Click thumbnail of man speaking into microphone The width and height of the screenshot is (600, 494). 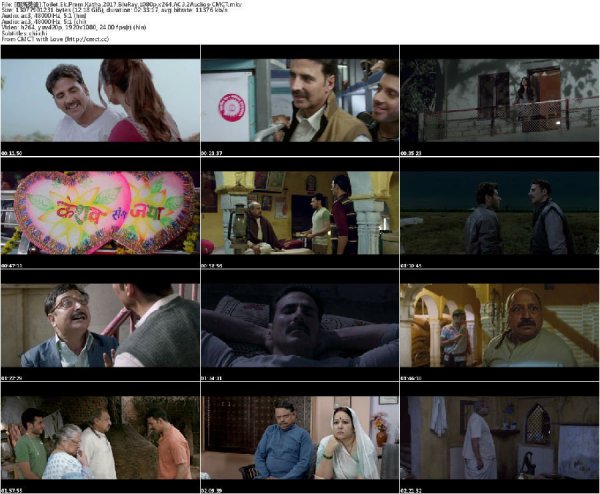coord(299,100)
